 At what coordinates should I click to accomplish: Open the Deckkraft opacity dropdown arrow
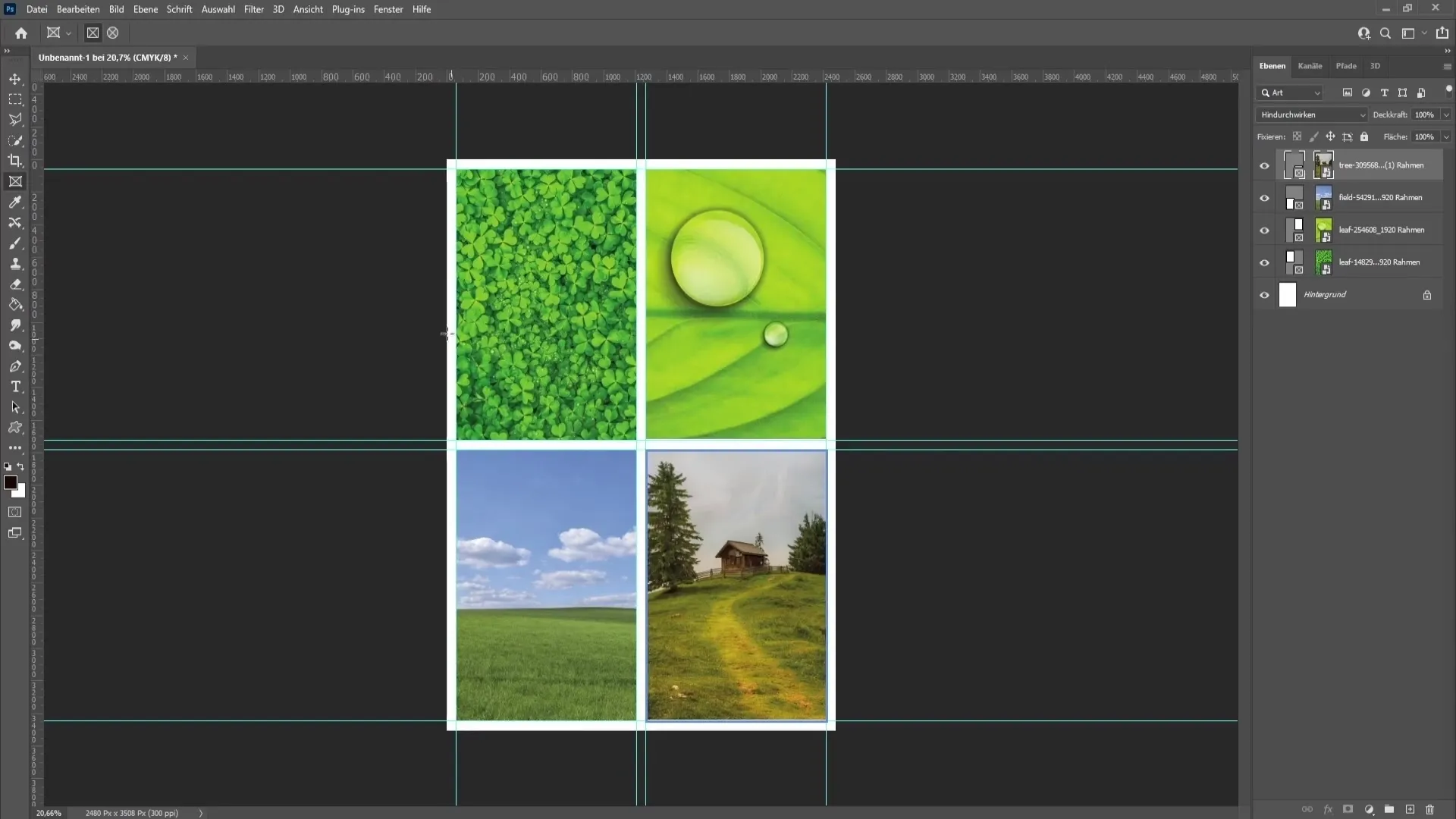click(1446, 115)
